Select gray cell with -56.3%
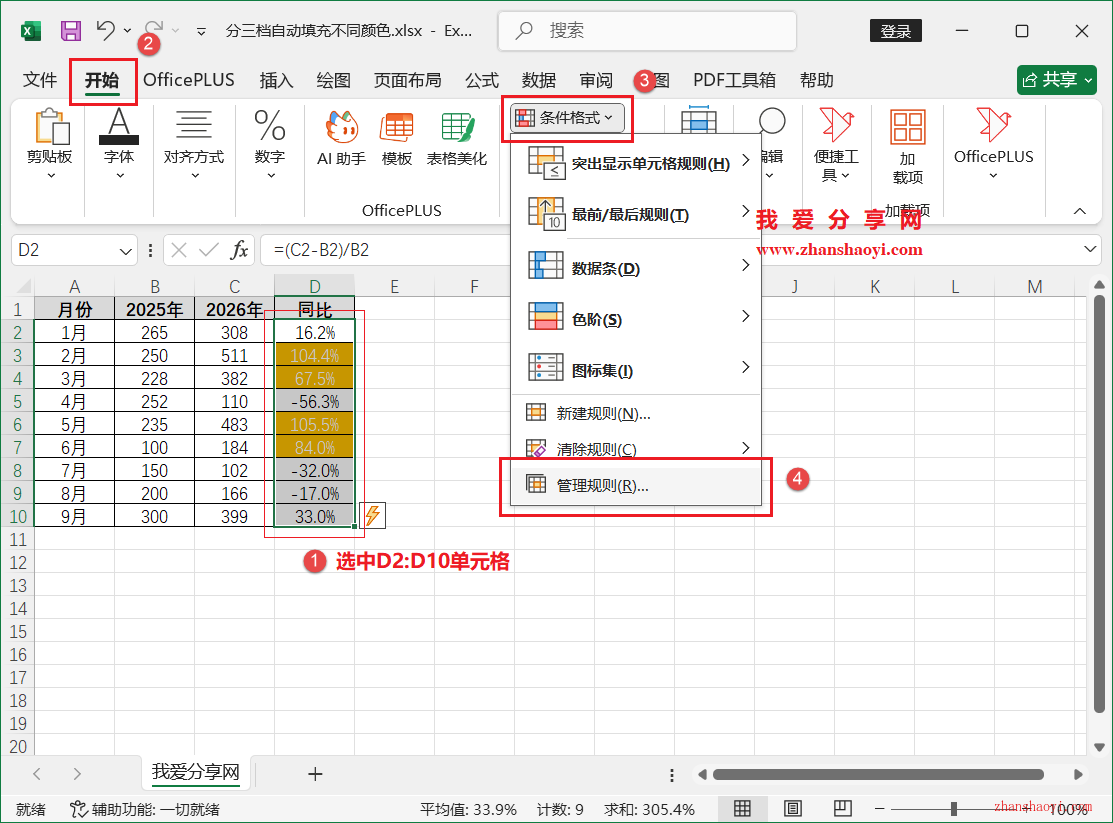This screenshot has height=823, width=1113. point(314,401)
